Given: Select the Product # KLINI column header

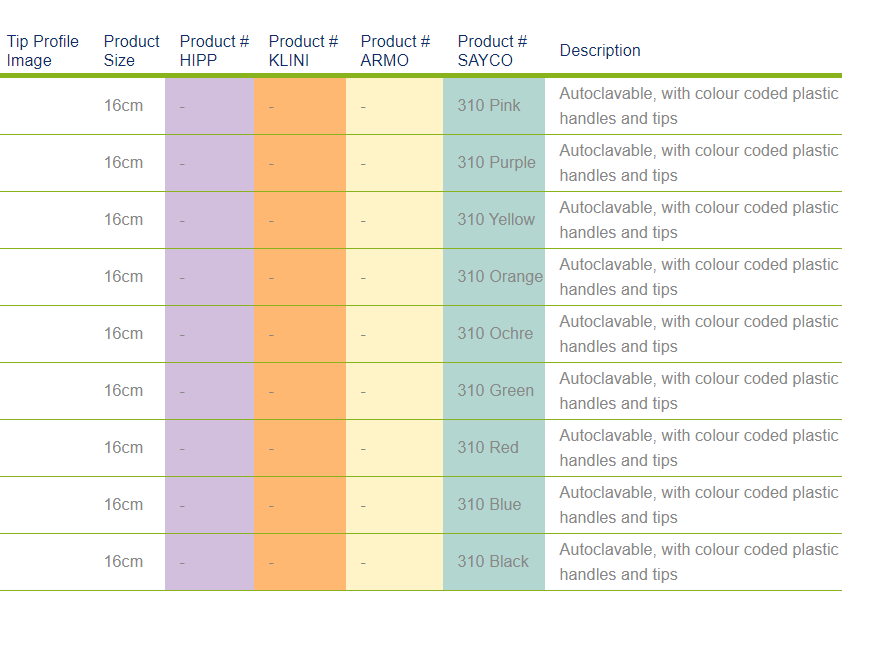Looking at the screenshot, I should point(303,51).
